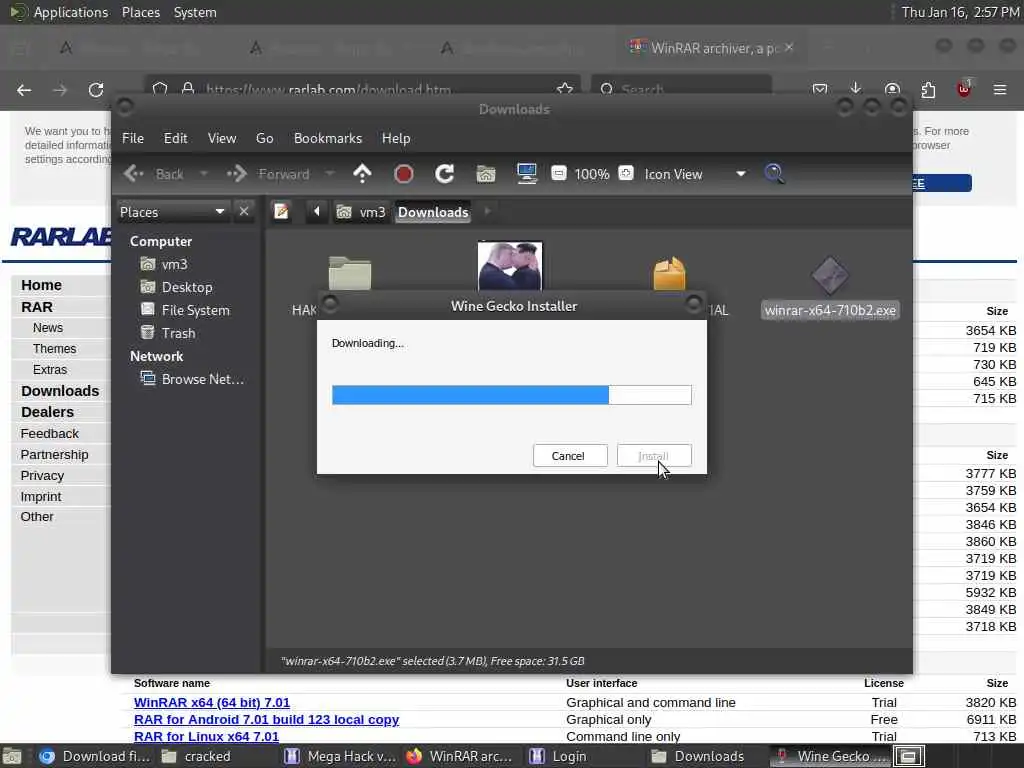This screenshot has width=1024, height=768.
Task: Open the Places side pane dropdown
Action: pyautogui.click(x=172, y=212)
